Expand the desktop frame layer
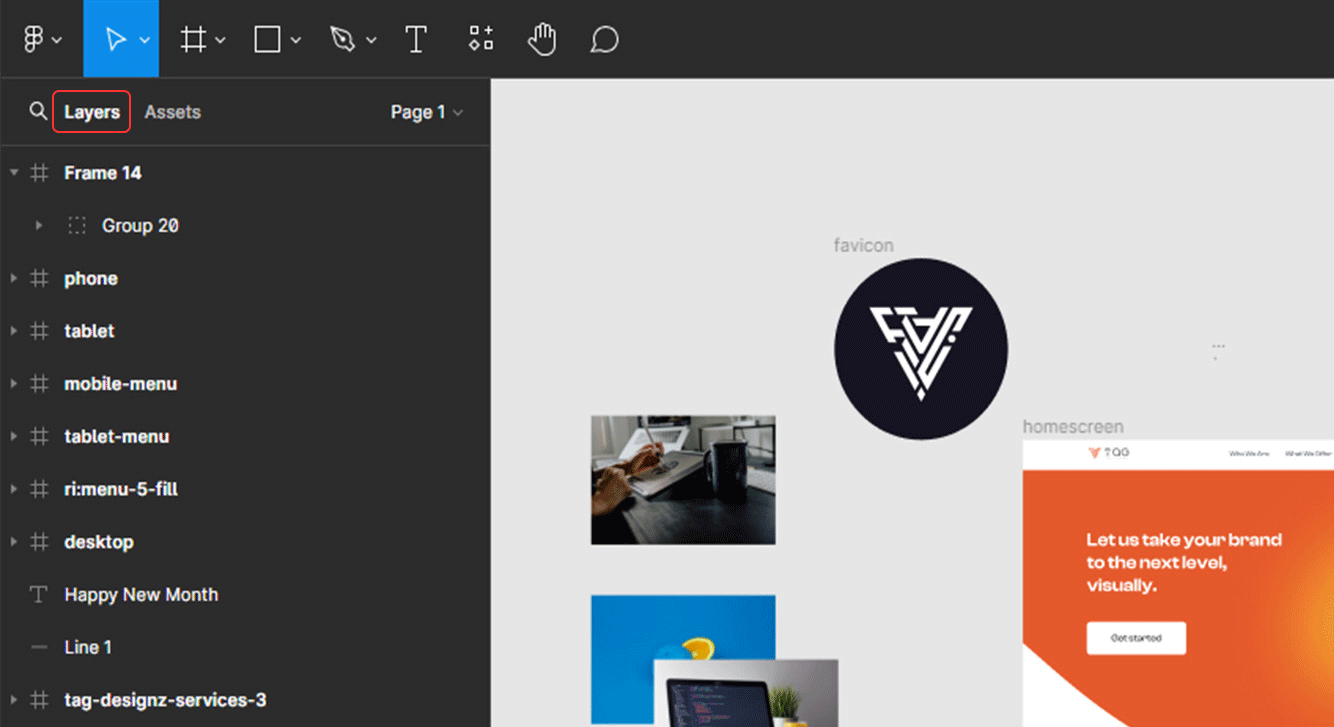The image size is (1334, 727). click(14, 542)
